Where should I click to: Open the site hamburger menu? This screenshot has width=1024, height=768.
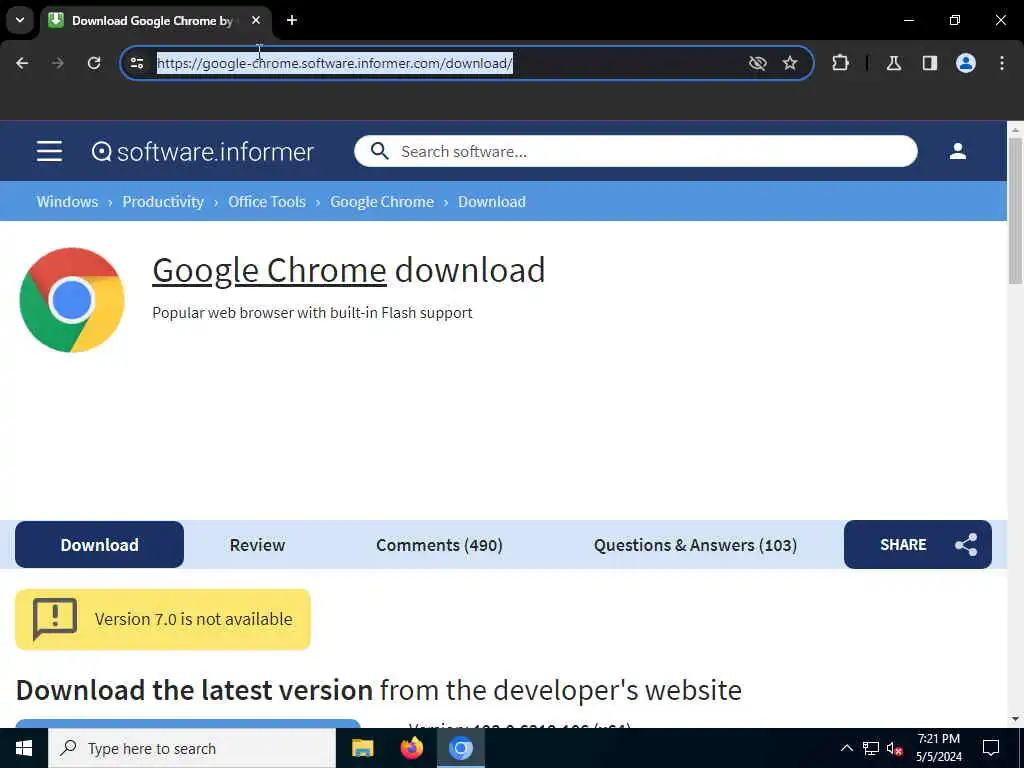tap(50, 151)
